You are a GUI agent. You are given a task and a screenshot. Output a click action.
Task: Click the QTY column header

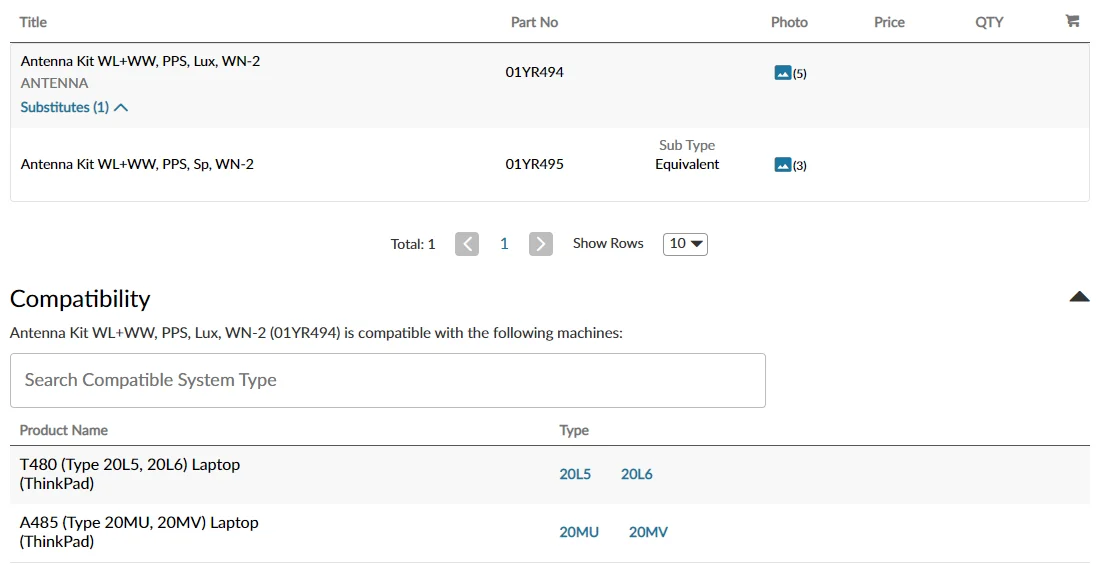(x=989, y=22)
